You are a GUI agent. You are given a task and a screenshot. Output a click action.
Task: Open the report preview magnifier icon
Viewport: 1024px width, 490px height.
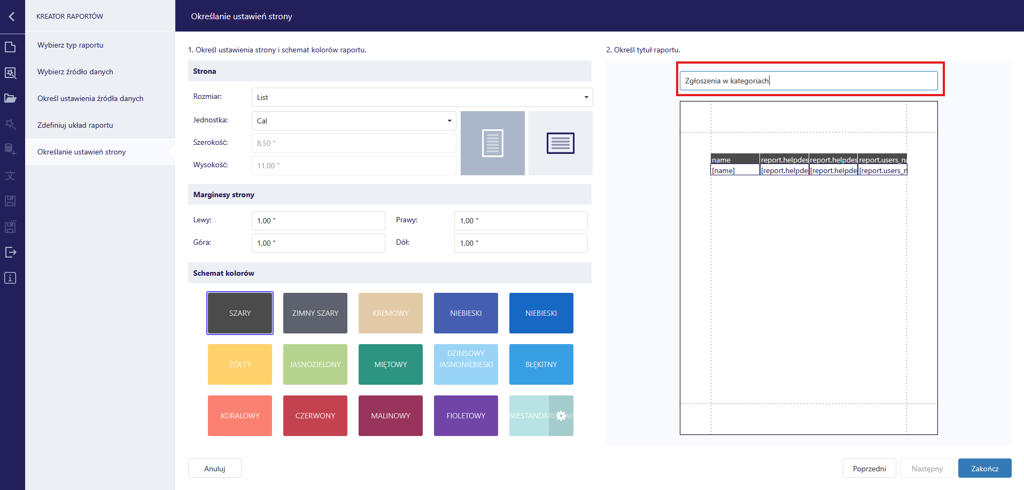point(11,73)
